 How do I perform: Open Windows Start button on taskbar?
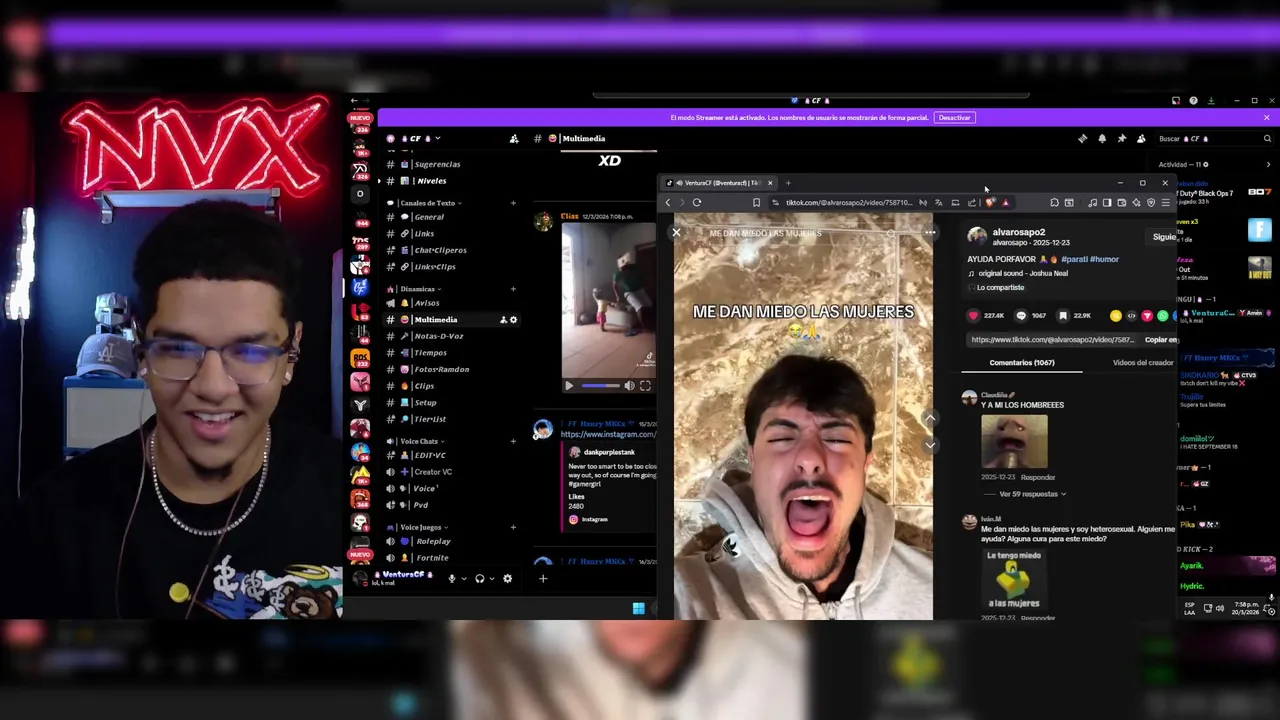pos(638,608)
